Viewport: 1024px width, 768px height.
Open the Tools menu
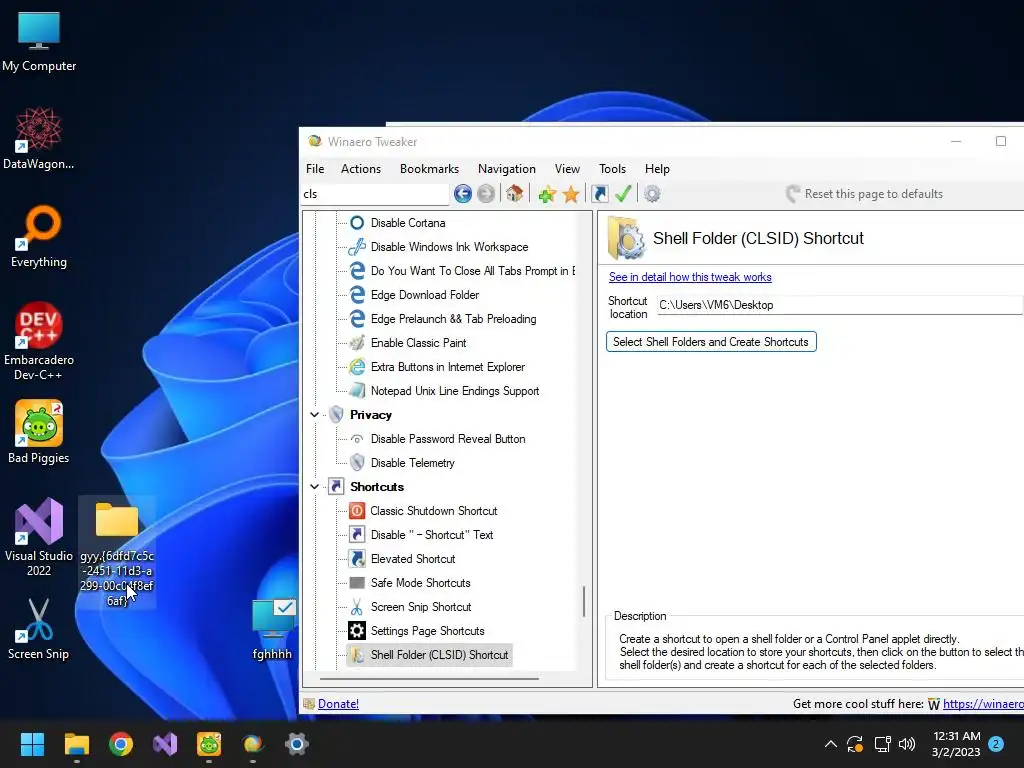[x=612, y=168]
